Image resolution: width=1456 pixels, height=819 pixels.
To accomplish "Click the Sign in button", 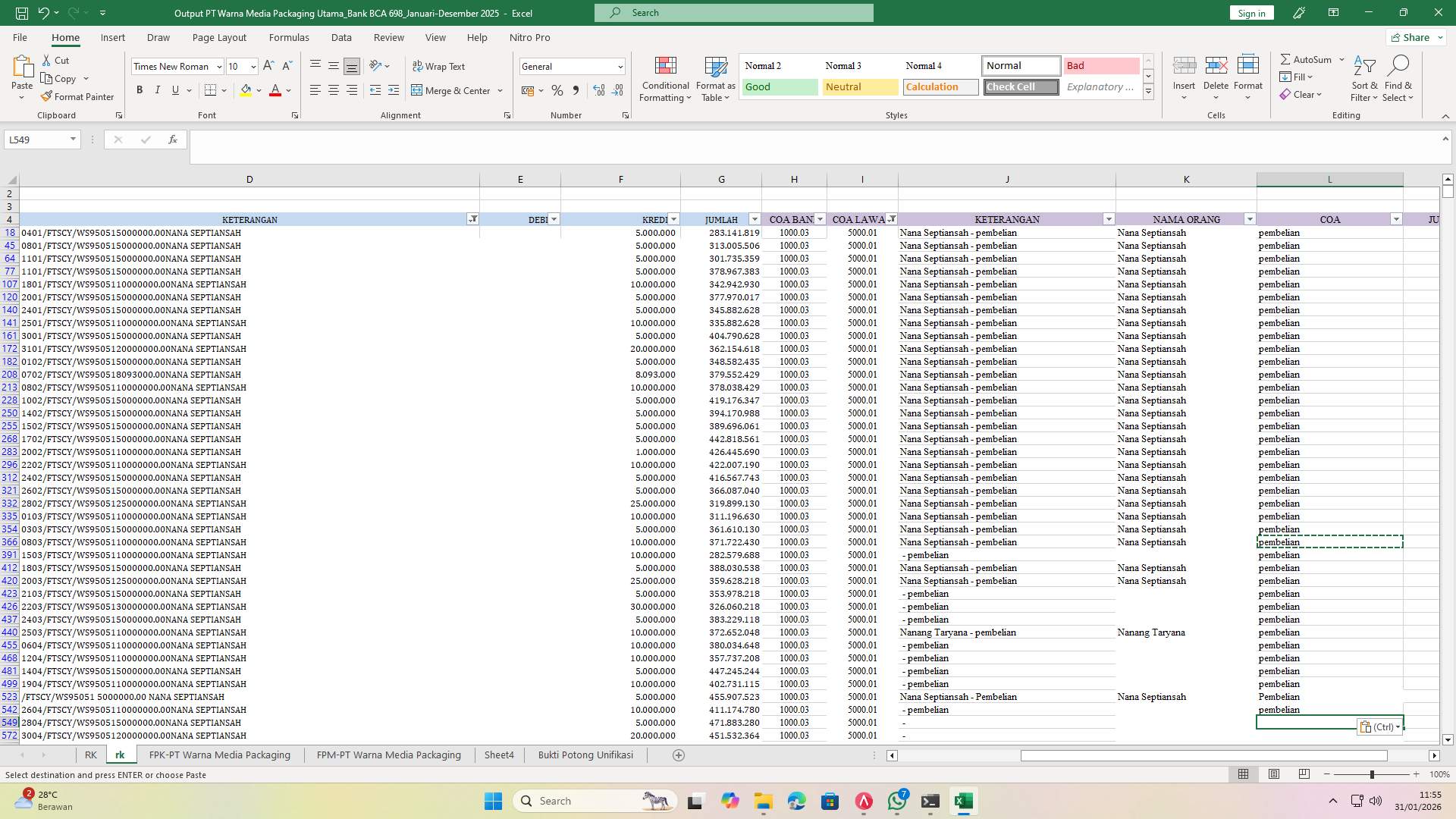I will click(1250, 13).
